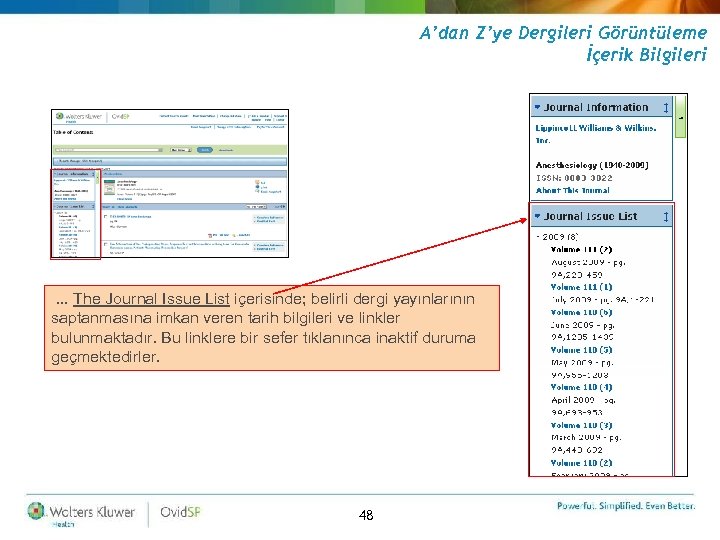The height and width of the screenshot is (540, 720).
Task: Tick the second article checkbox in small screenshot
Action: (x=106, y=244)
